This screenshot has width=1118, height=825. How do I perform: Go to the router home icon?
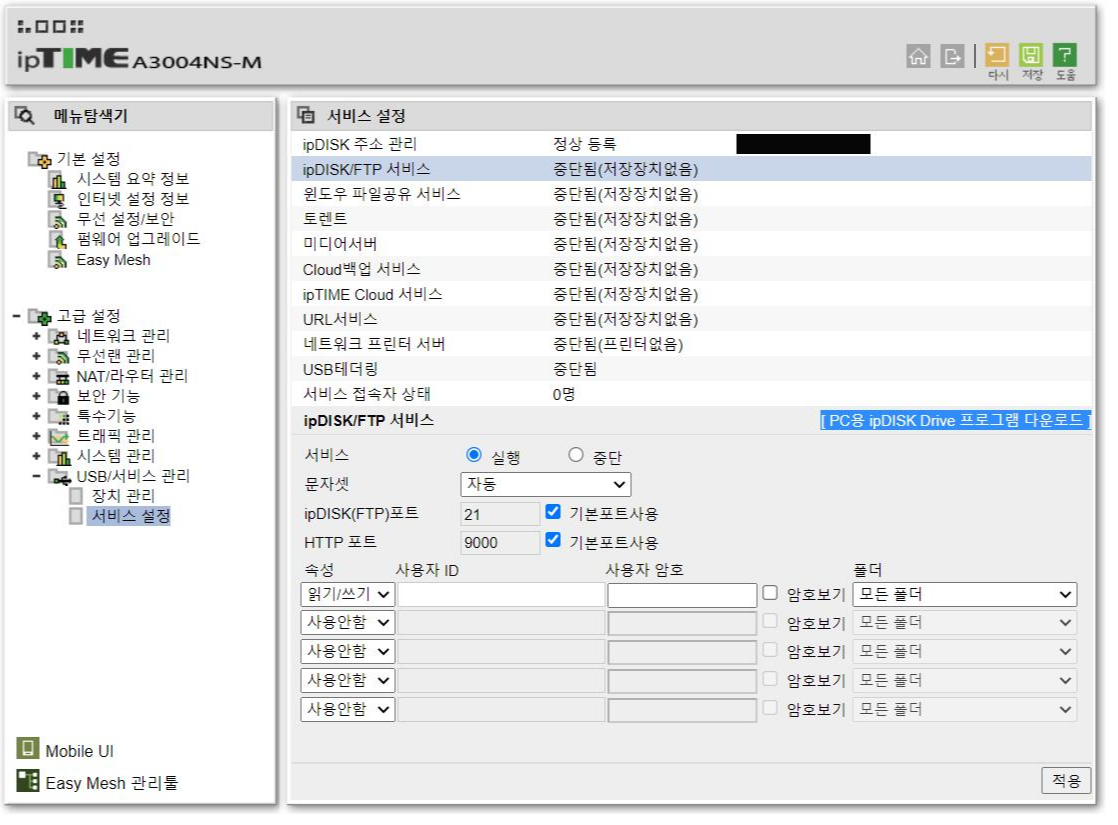pyautogui.click(x=918, y=56)
